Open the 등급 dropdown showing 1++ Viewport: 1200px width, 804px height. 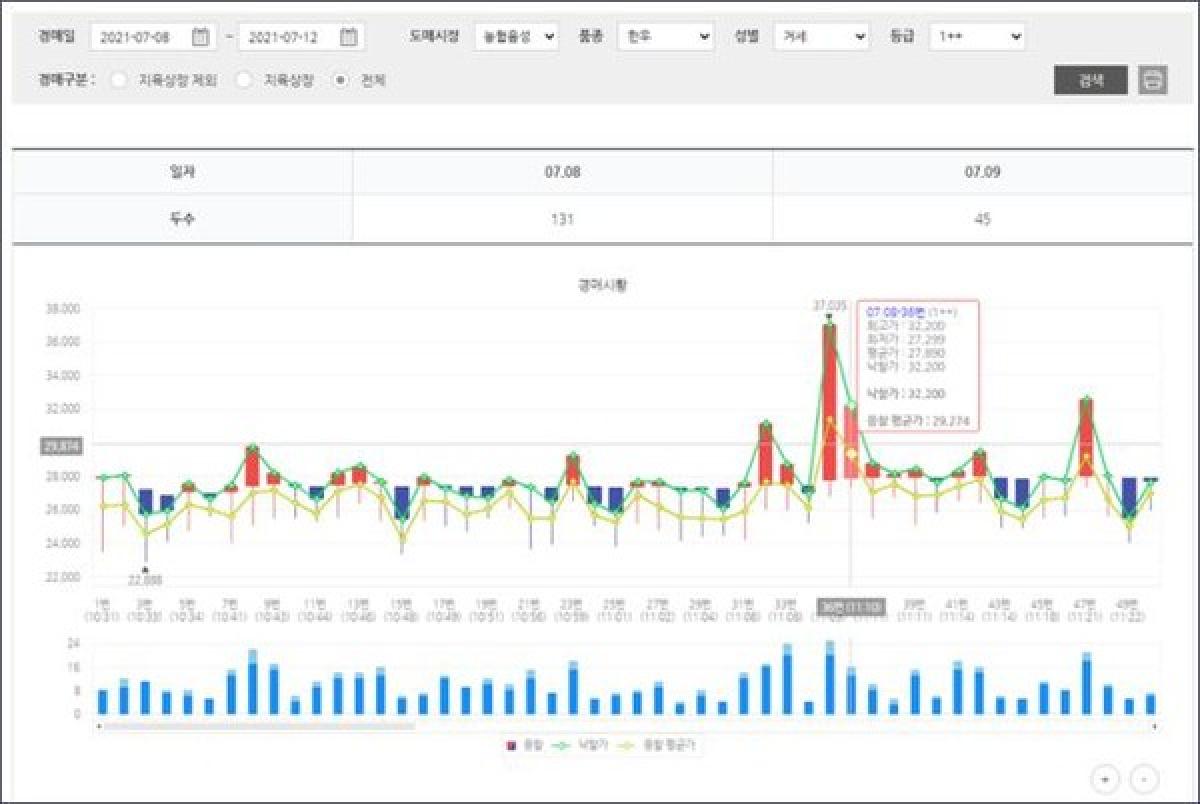977,37
